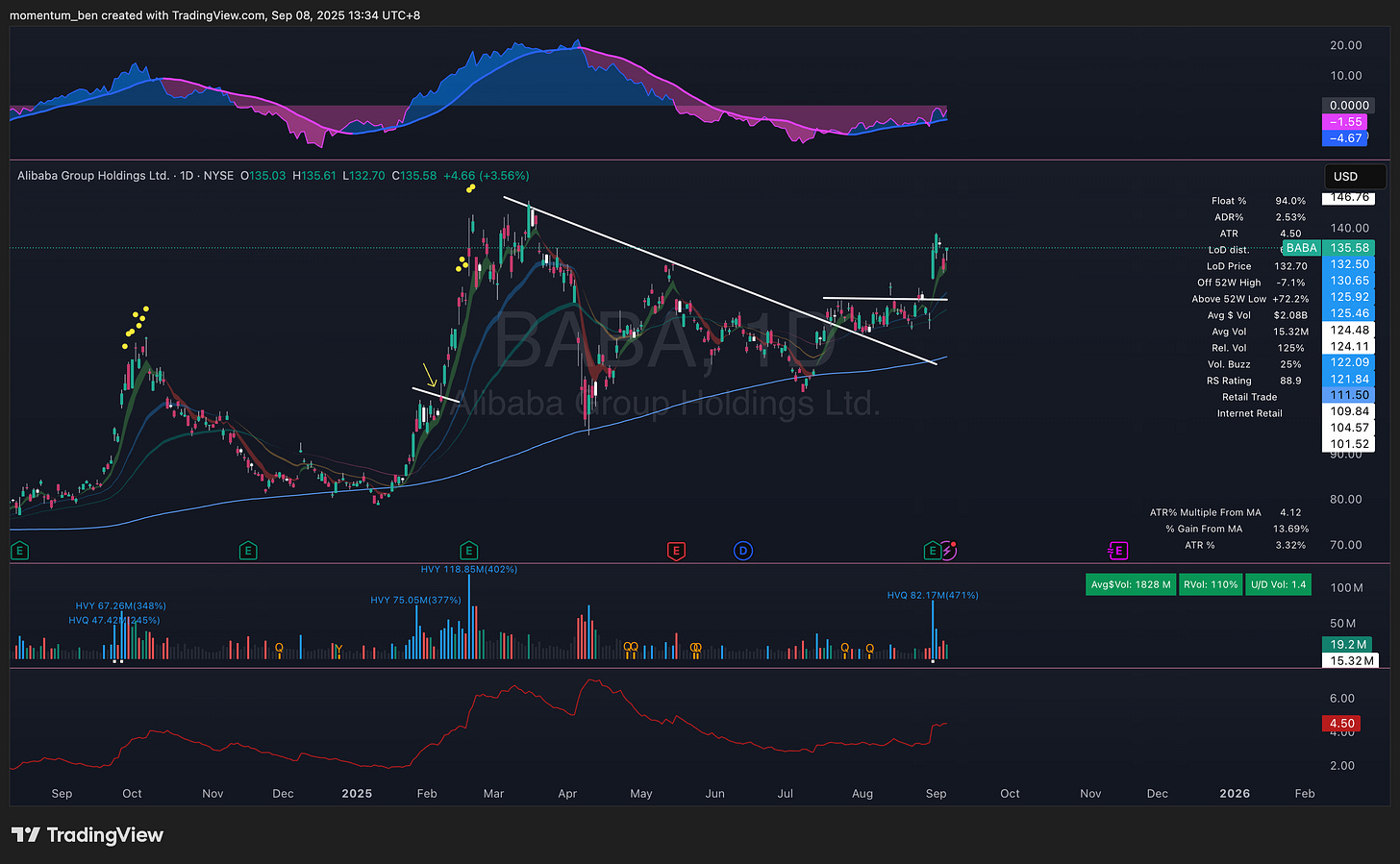This screenshot has width=1400, height=864.
Task: Click the 130.65 blue price label
Action: 1349,281
